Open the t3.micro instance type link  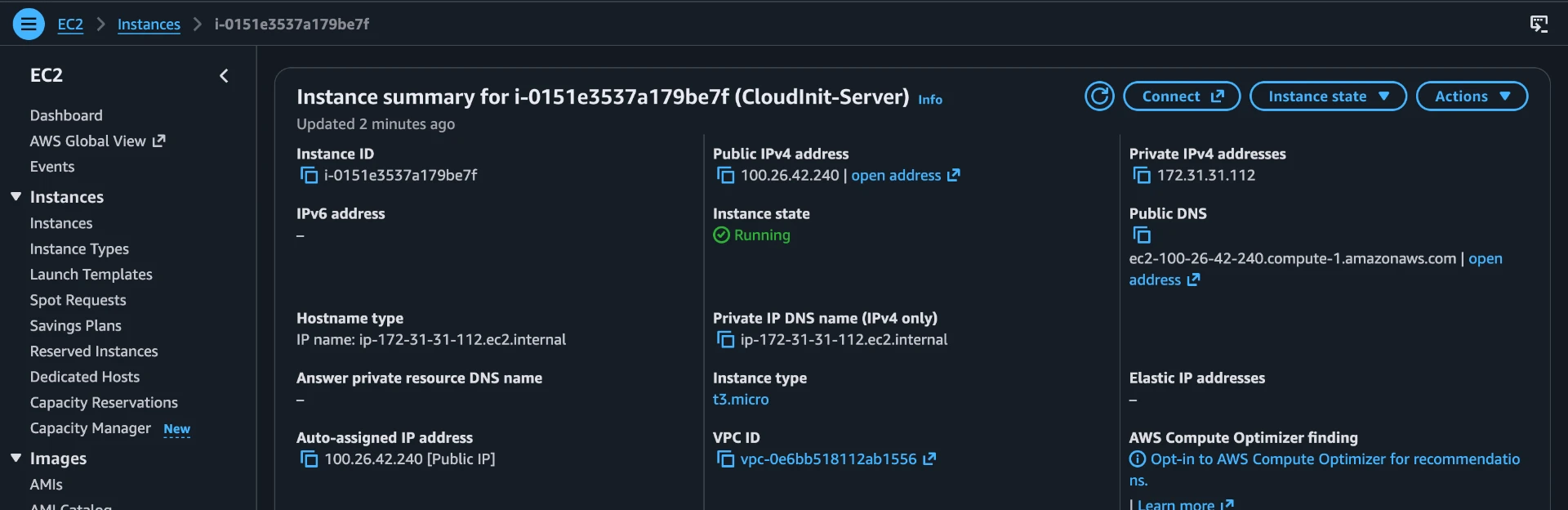tap(741, 400)
